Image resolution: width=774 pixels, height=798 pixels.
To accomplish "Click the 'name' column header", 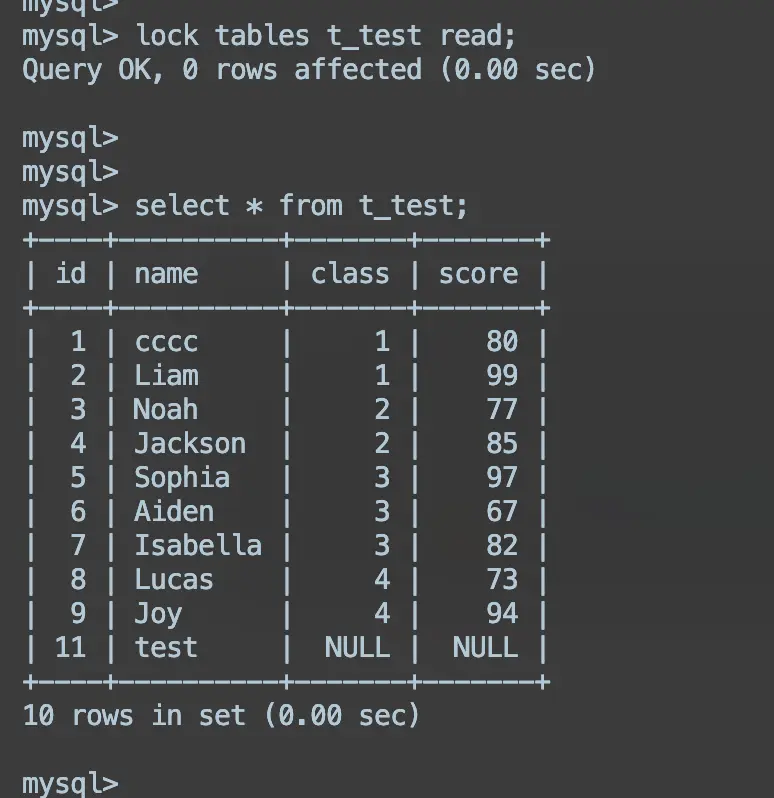I will [x=166, y=274].
